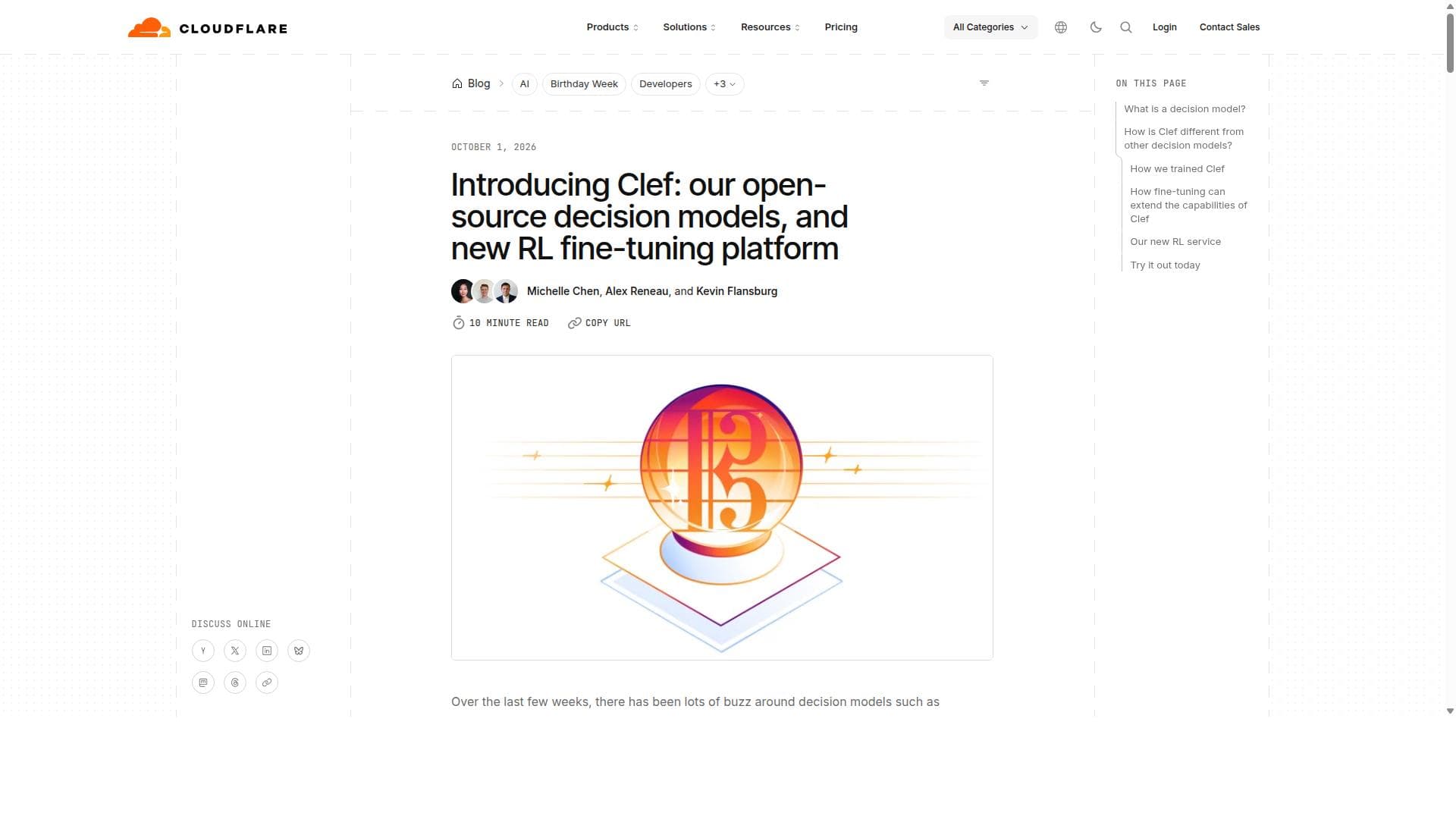Share article on Hacker News
The height and width of the screenshot is (819, 1456).
click(x=203, y=651)
